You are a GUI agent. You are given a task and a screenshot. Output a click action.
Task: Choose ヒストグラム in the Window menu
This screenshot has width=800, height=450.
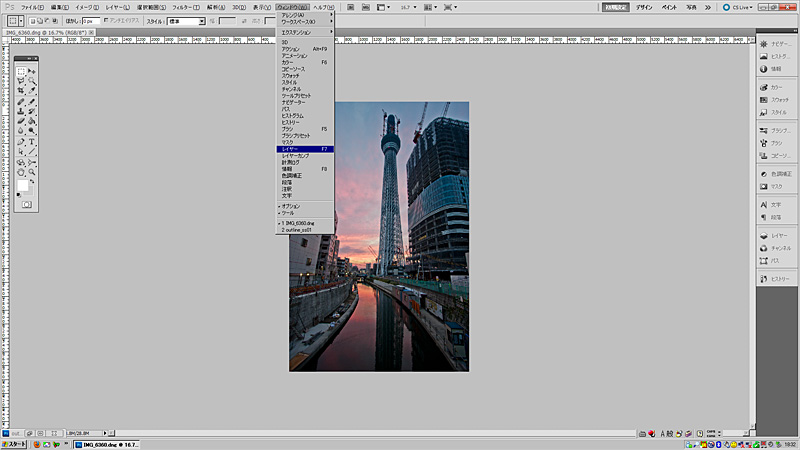tap(305, 116)
